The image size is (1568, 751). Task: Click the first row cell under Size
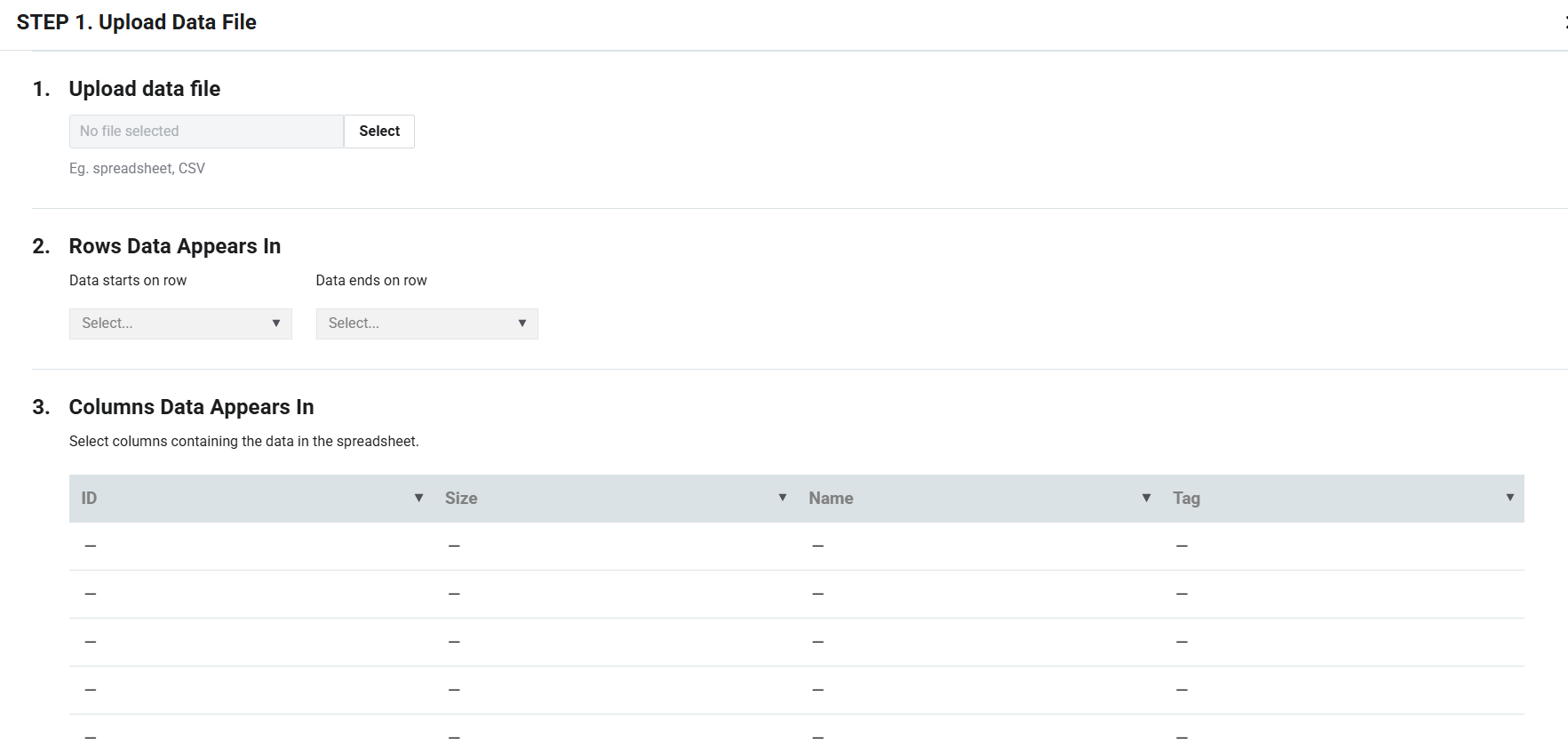click(x=454, y=546)
